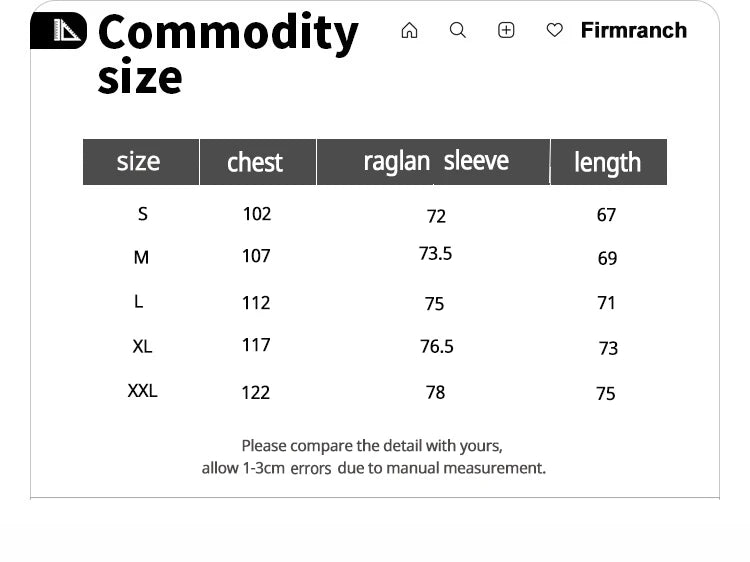Select the XXL size row label

point(142,391)
